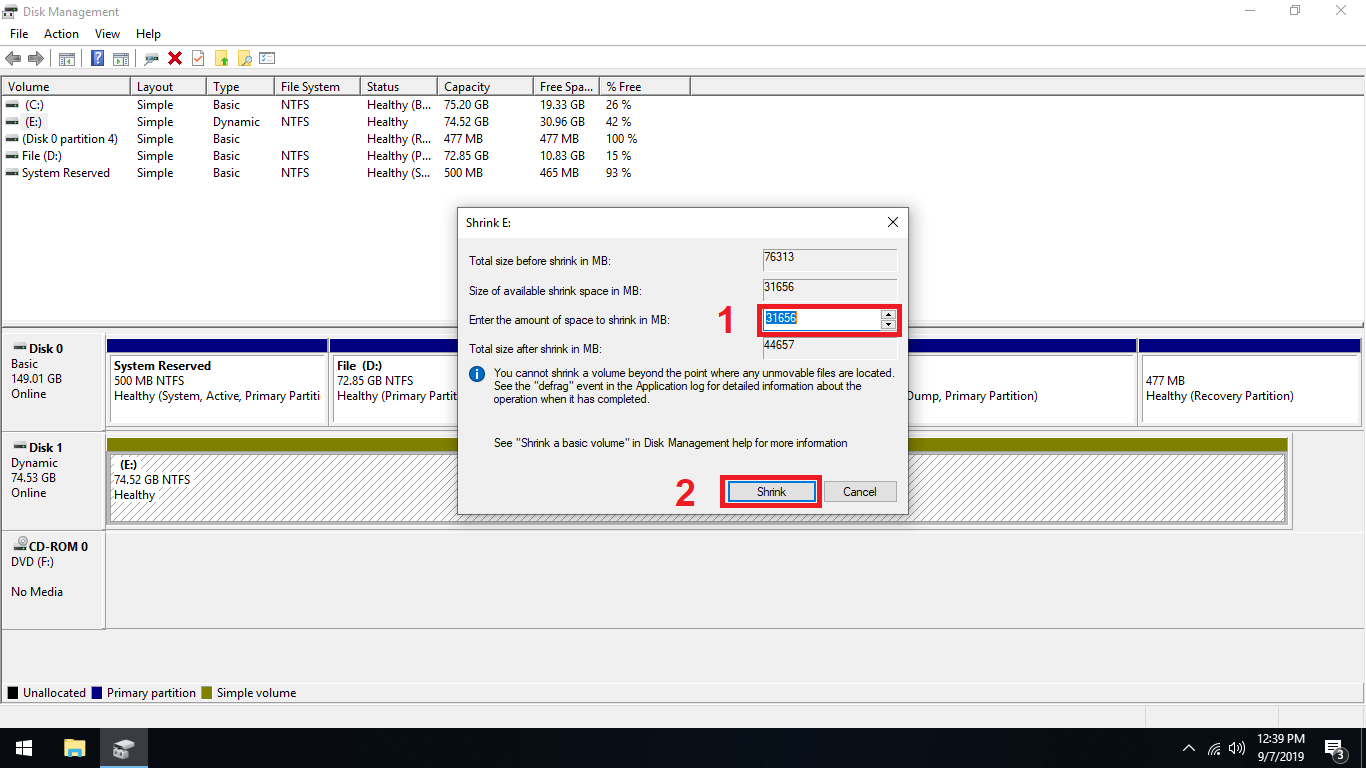Toggle the Show/Hide Action Pane toolbar icon
The width and height of the screenshot is (1366, 768).
[x=121, y=58]
